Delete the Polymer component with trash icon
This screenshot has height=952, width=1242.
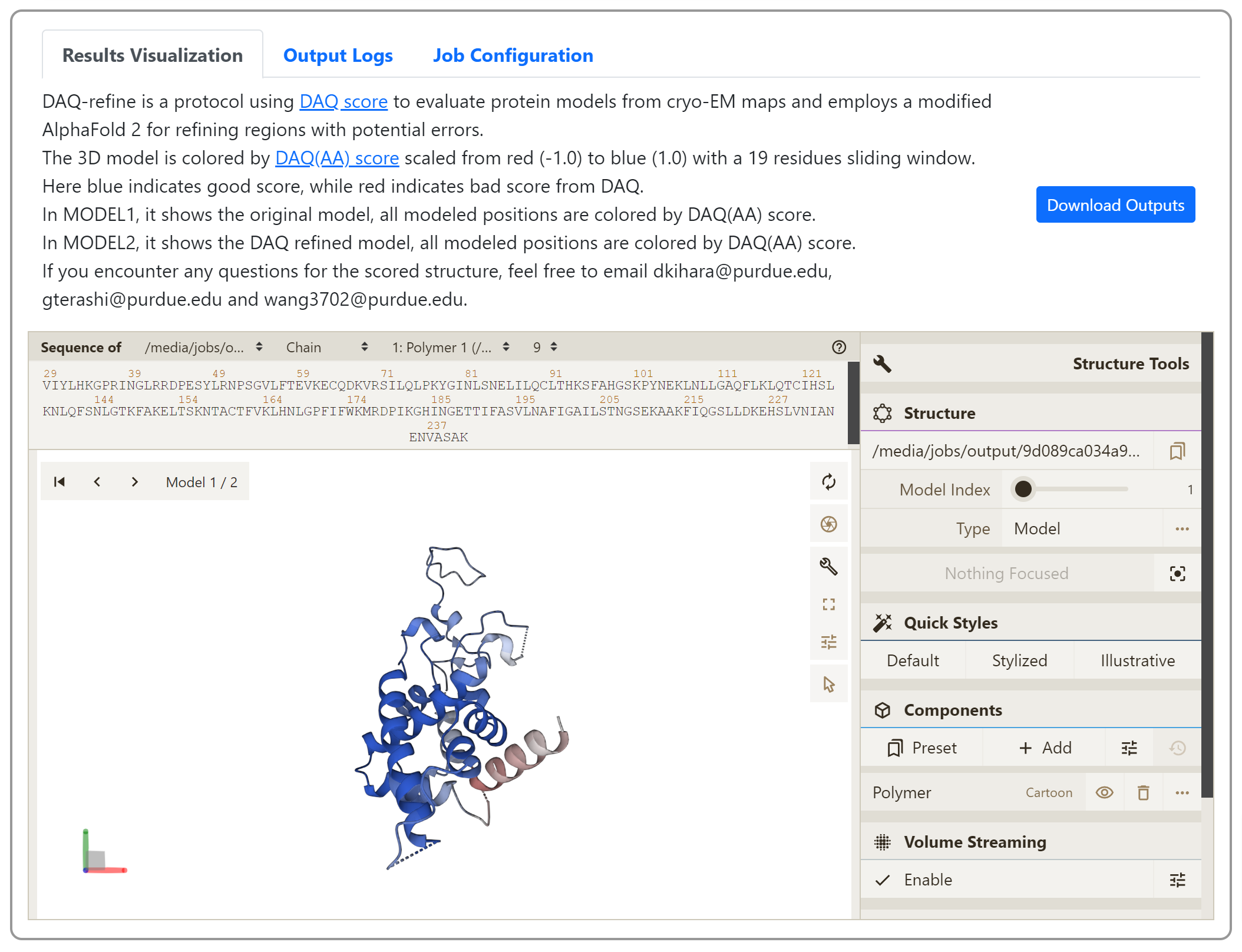(x=1143, y=793)
